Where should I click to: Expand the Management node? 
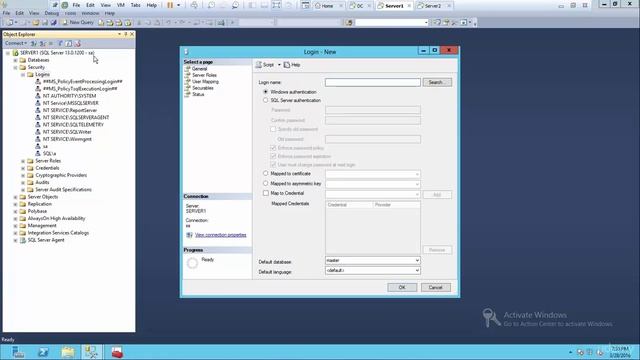[x=16, y=226]
